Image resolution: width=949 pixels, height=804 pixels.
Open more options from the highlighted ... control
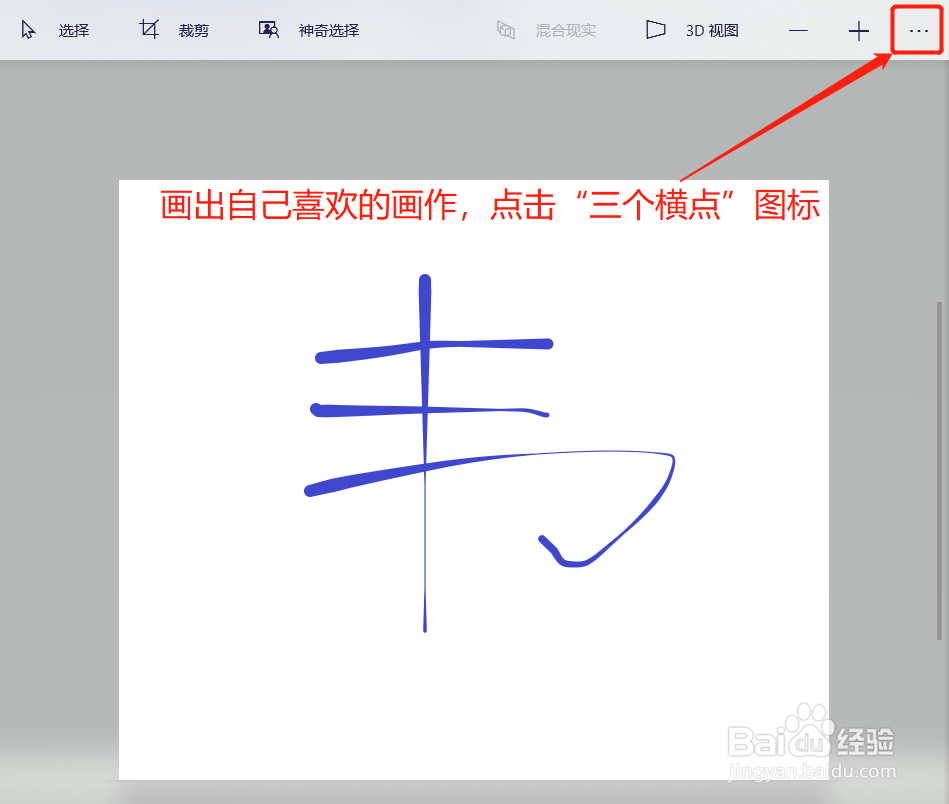click(916, 31)
